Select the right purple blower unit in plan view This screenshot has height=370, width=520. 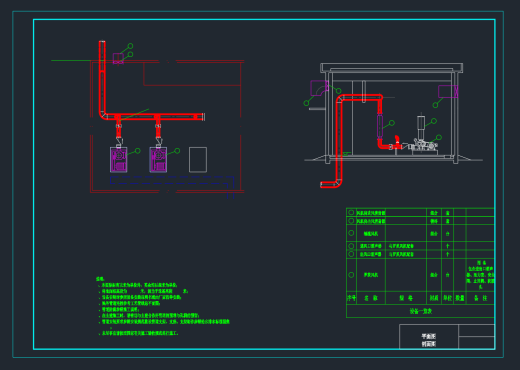[158, 160]
